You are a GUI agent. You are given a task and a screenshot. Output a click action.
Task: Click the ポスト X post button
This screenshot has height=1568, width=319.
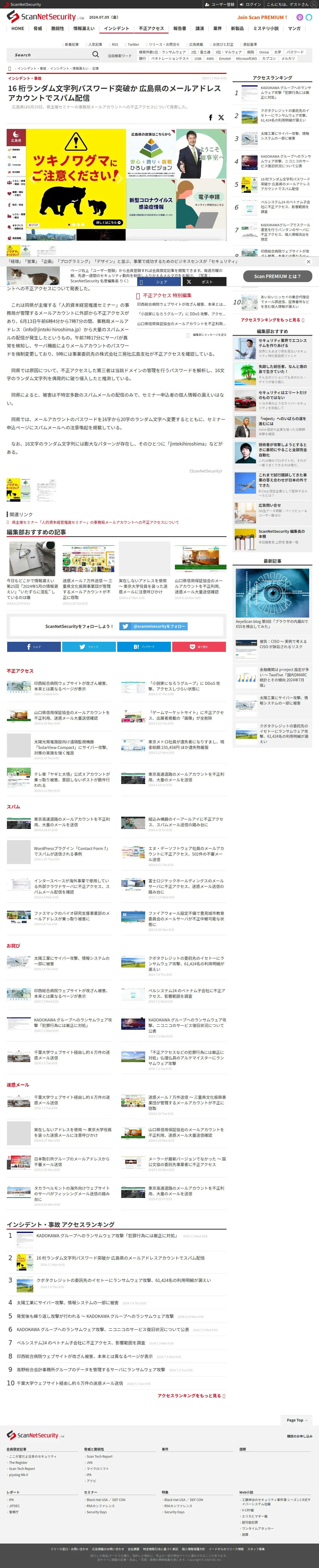tap(204, 282)
